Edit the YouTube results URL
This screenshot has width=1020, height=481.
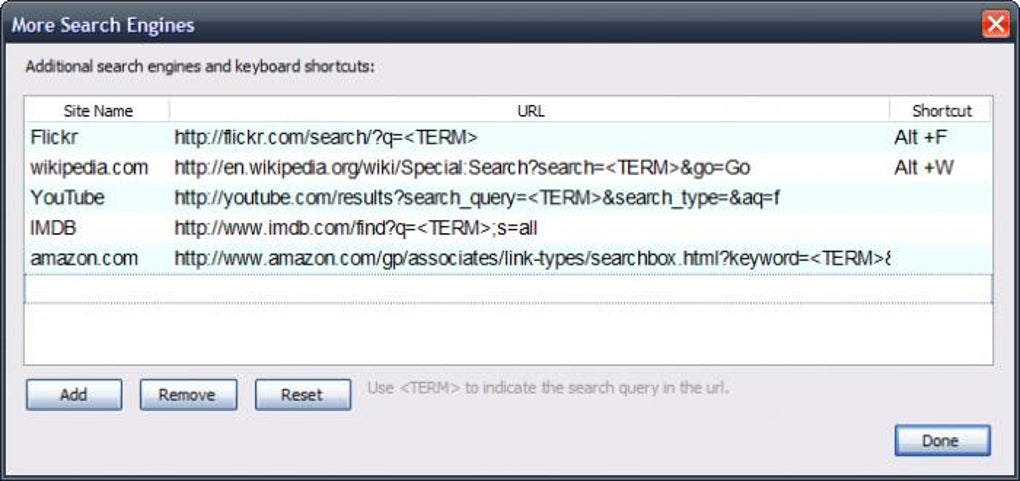pyautogui.click(x=476, y=198)
